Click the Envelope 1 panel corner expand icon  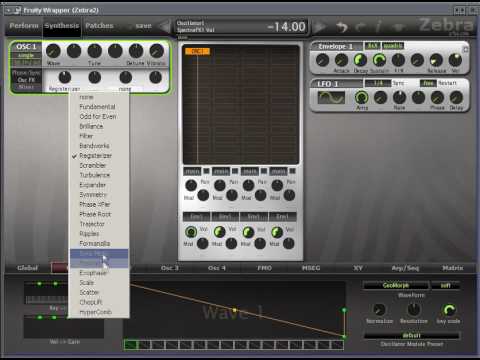[466, 49]
